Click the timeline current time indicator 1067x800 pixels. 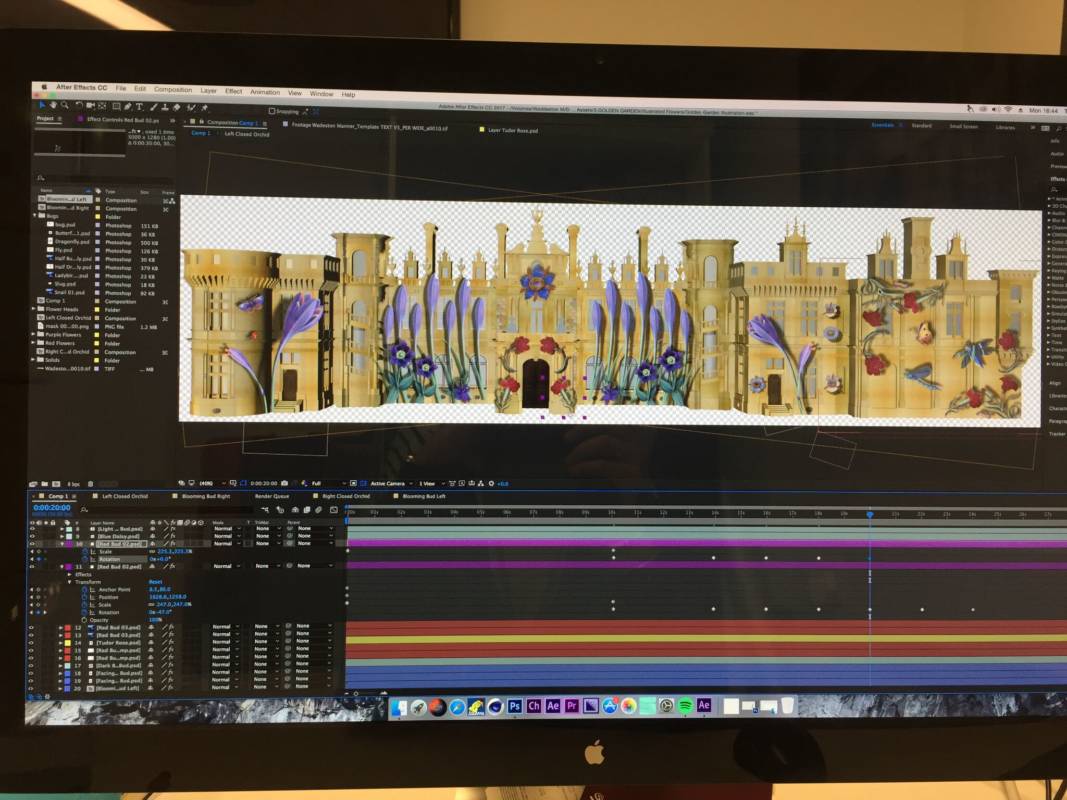[x=870, y=514]
